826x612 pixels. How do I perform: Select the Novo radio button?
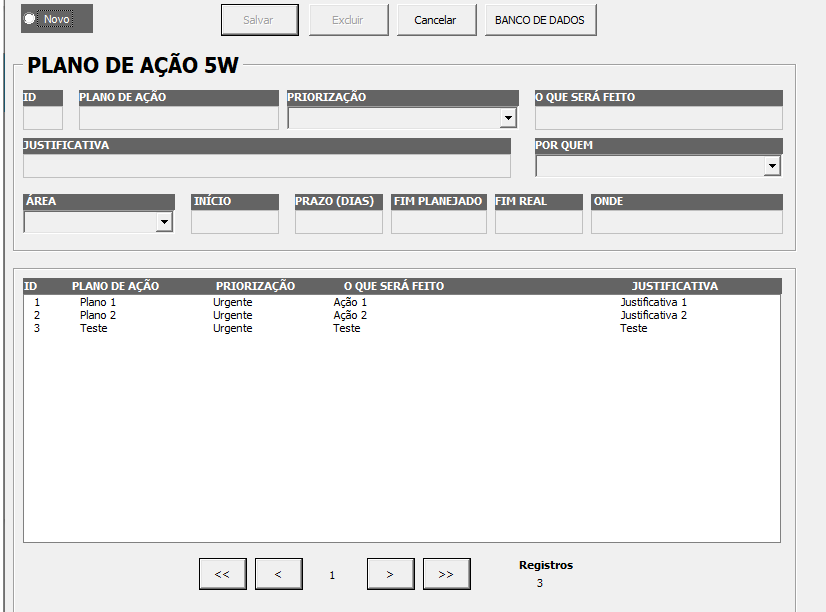point(31,19)
